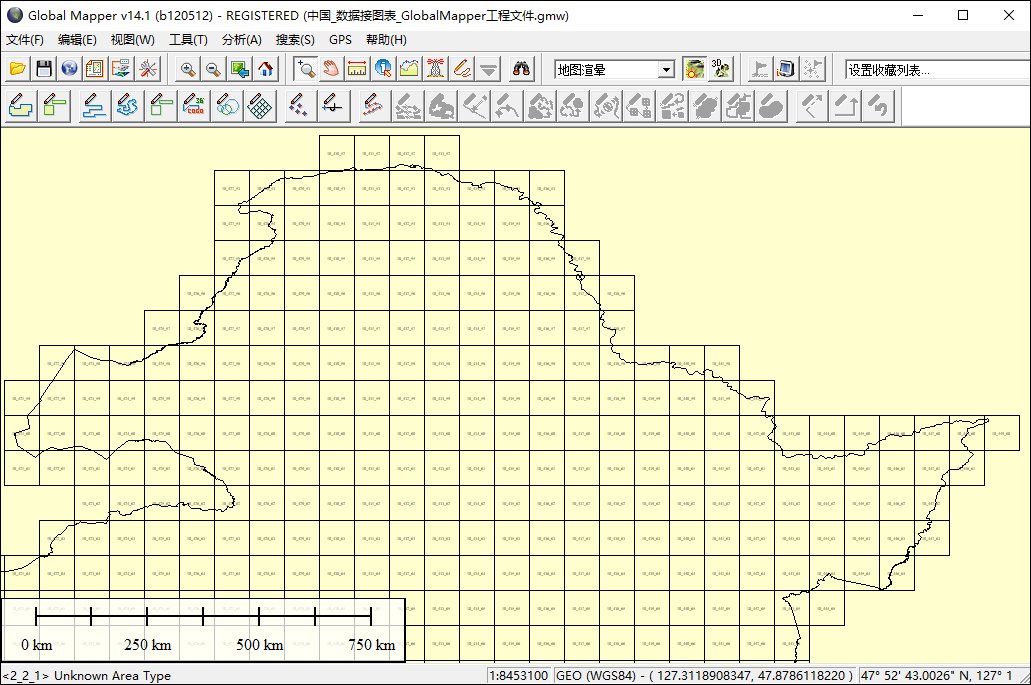
Task: Click the Open Data File folder icon
Action: 17,69
